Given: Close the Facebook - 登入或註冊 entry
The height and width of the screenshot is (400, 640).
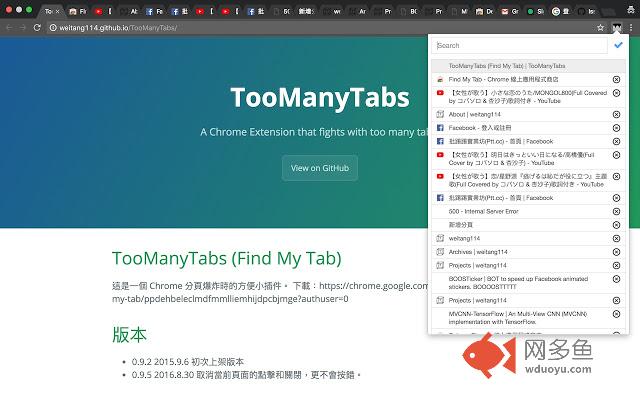Looking at the screenshot, I should [616, 128].
